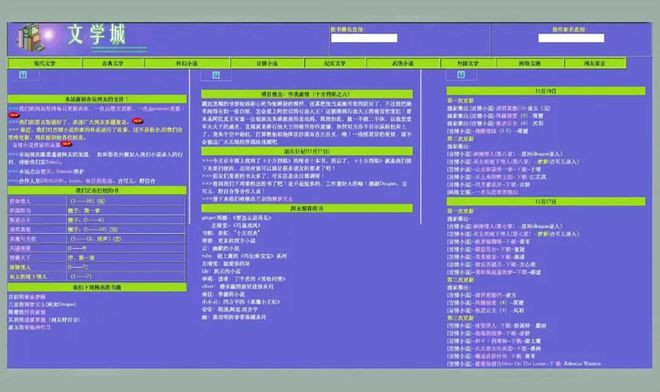This screenshot has width=660, height=392.
Task: Go to the 言情小说 section
Action: [267, 64]
